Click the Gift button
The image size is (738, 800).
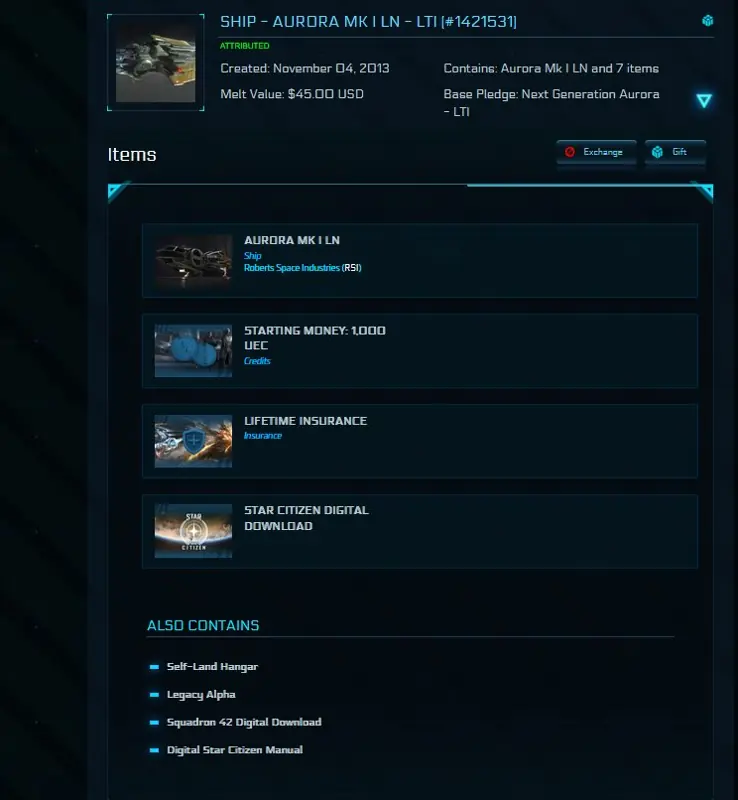pyautogui.click(x=675, y=152)
